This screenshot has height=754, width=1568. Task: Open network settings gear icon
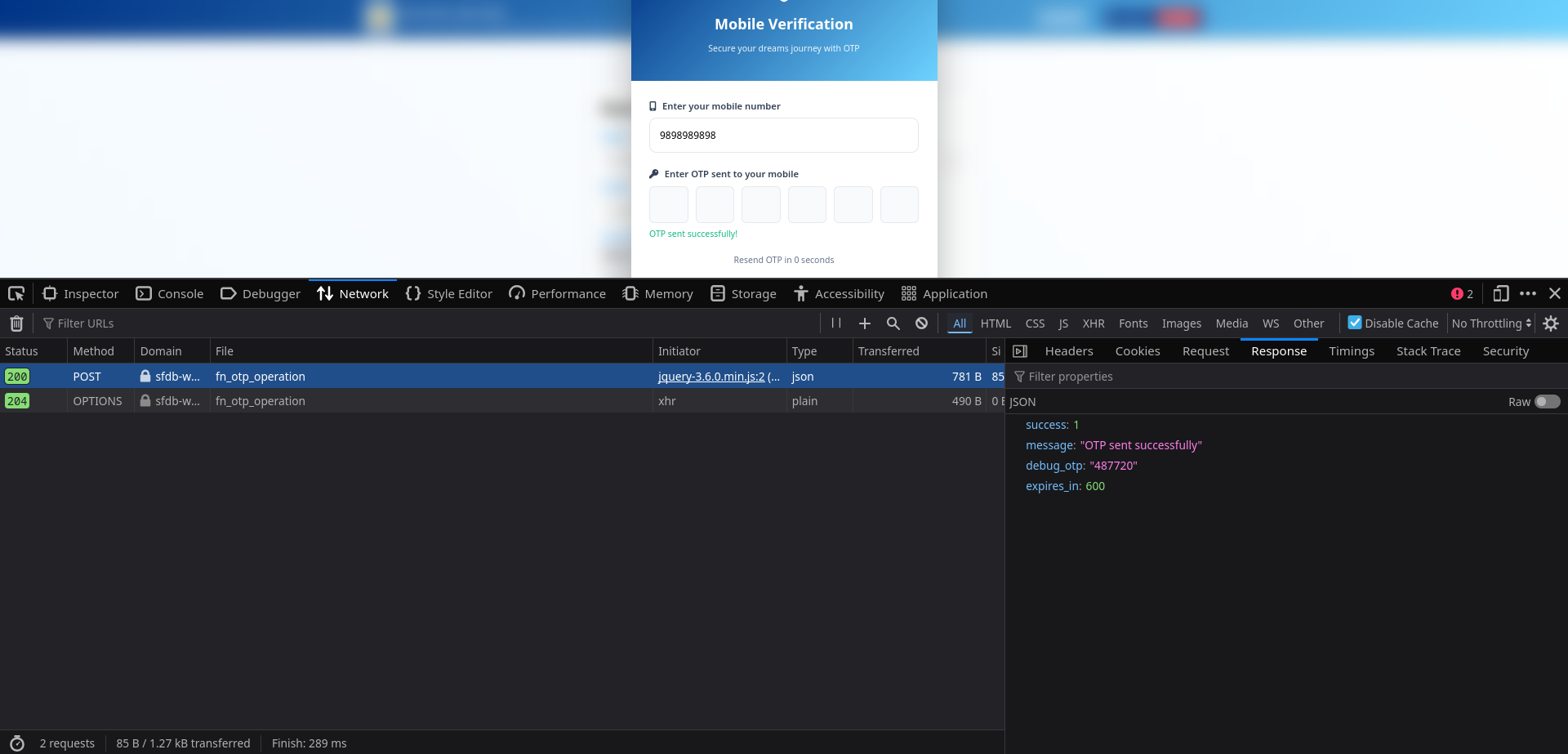[1551, 323]
